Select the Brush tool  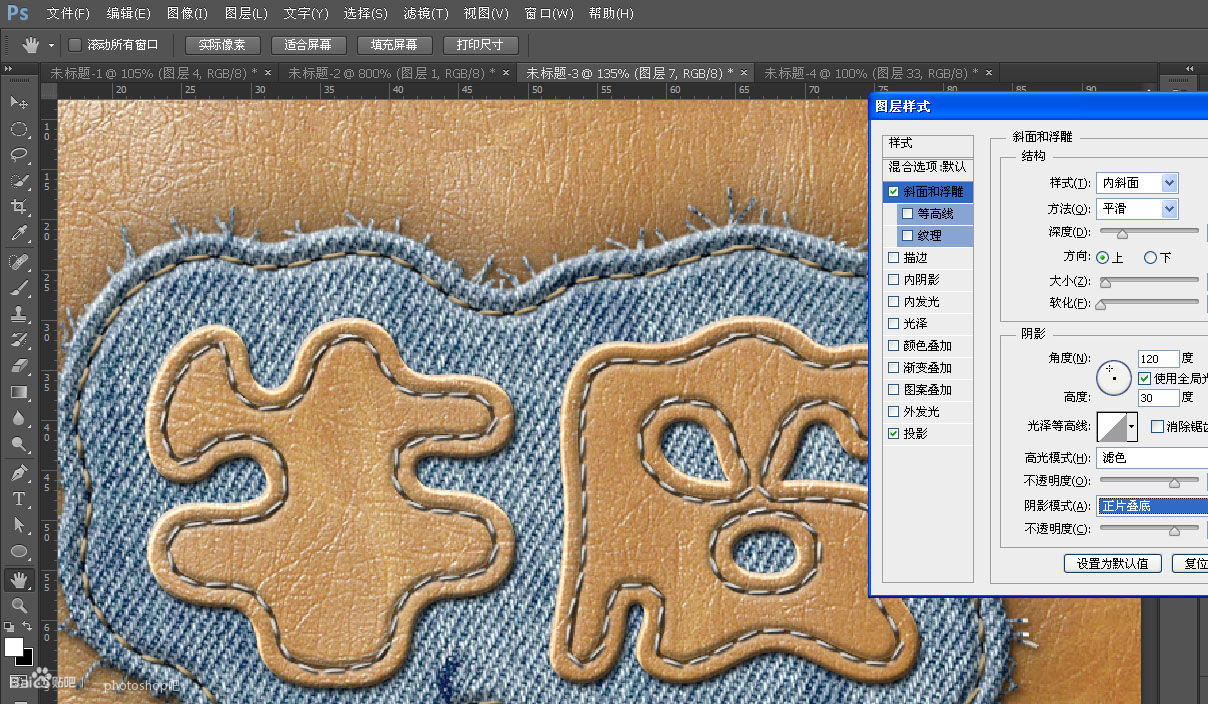click(x=18, y=288)
